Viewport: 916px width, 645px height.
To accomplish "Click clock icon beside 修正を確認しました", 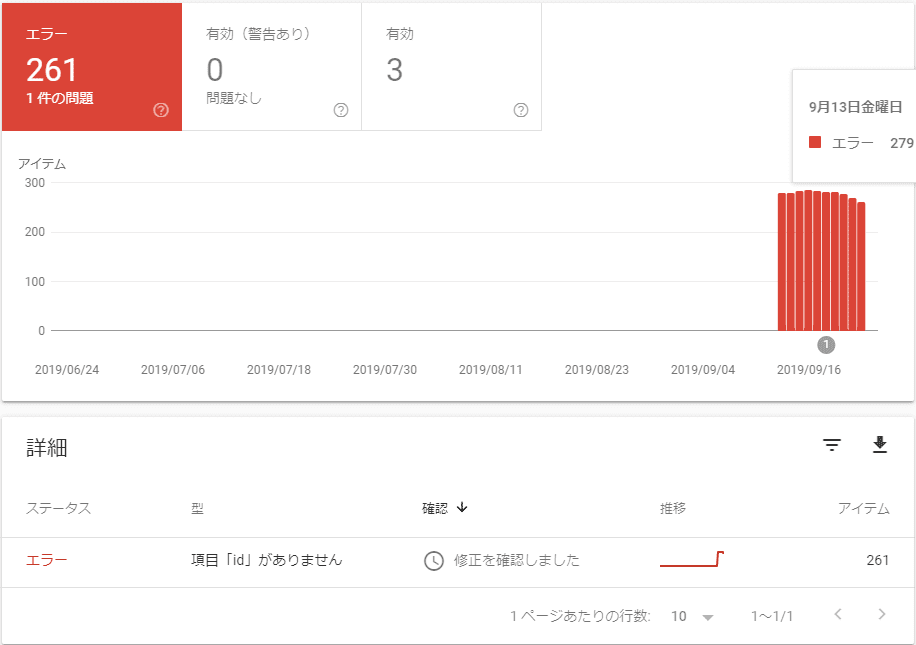I will click(x=433, y=560).
